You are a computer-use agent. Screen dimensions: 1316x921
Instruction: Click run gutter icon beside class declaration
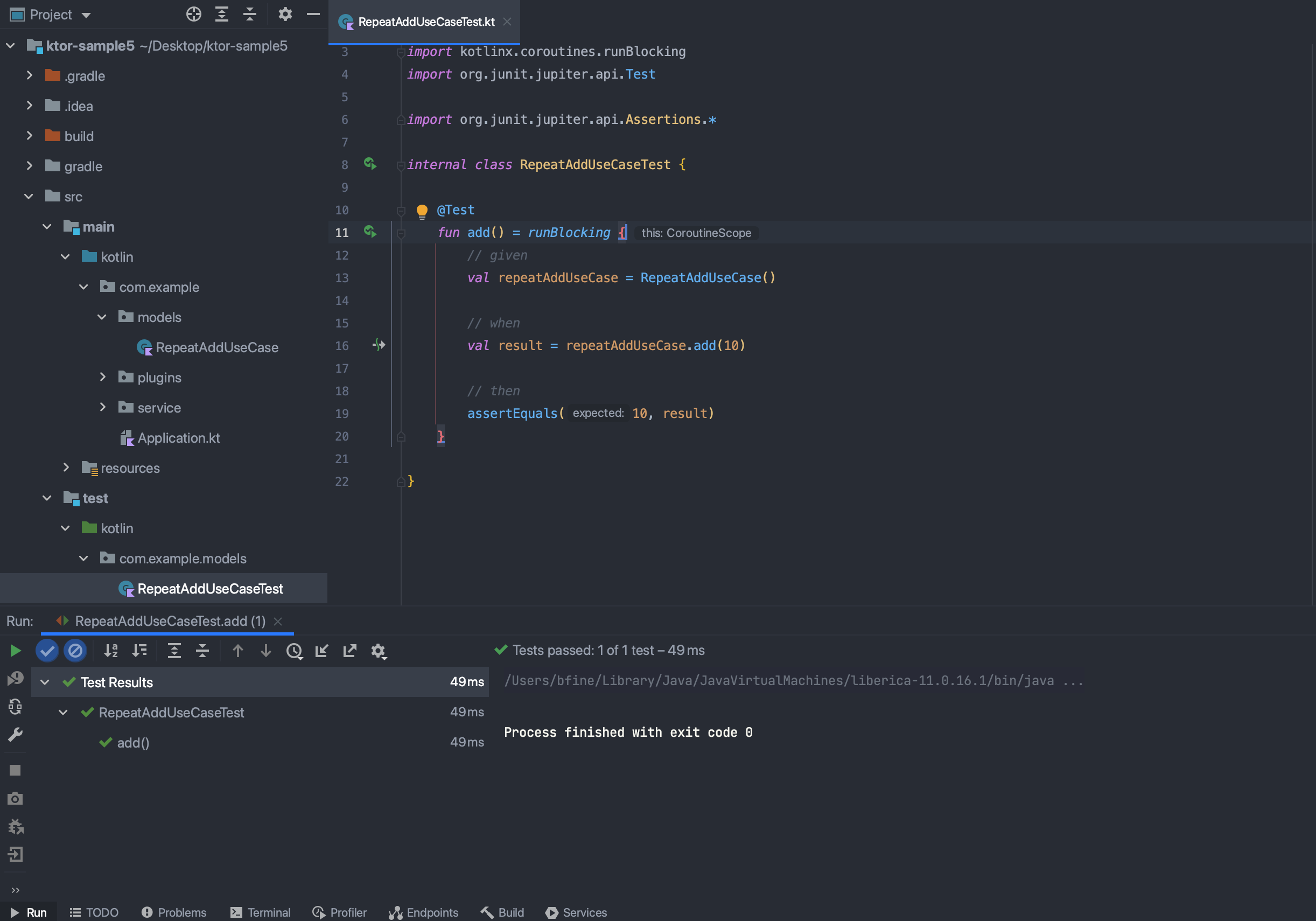[x=370, y=165]
